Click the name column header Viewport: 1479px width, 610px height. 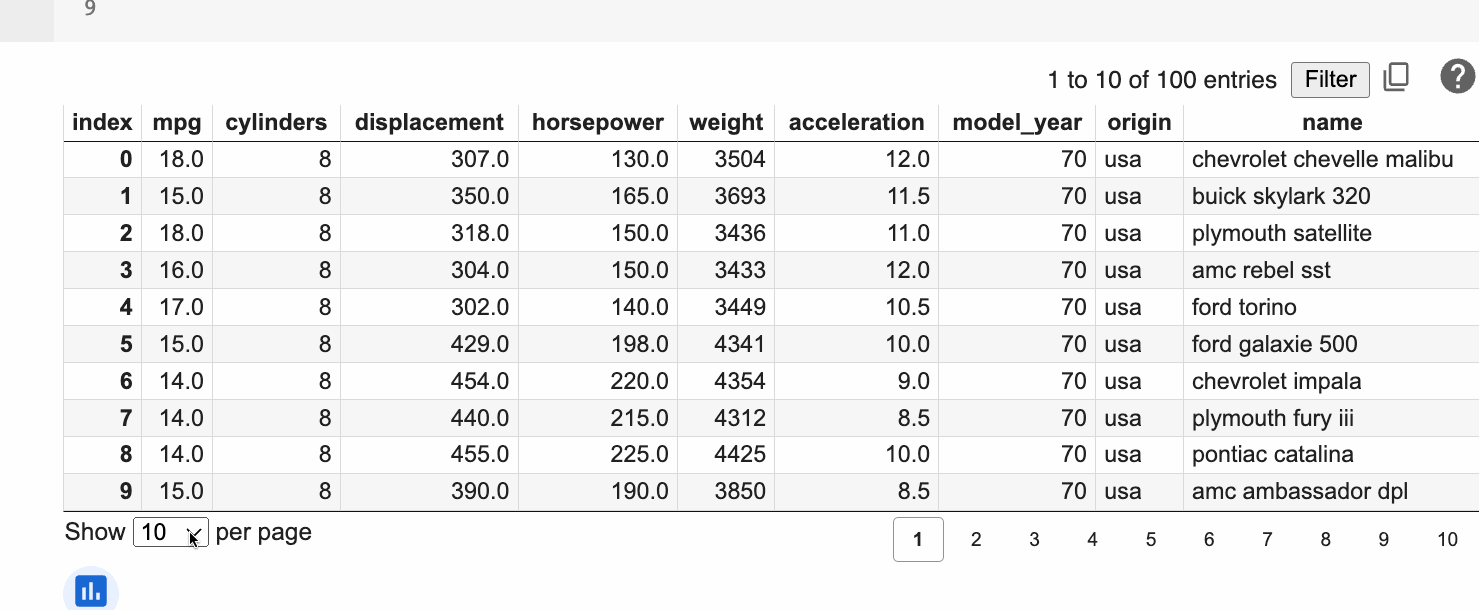[x=1331, y=123]
